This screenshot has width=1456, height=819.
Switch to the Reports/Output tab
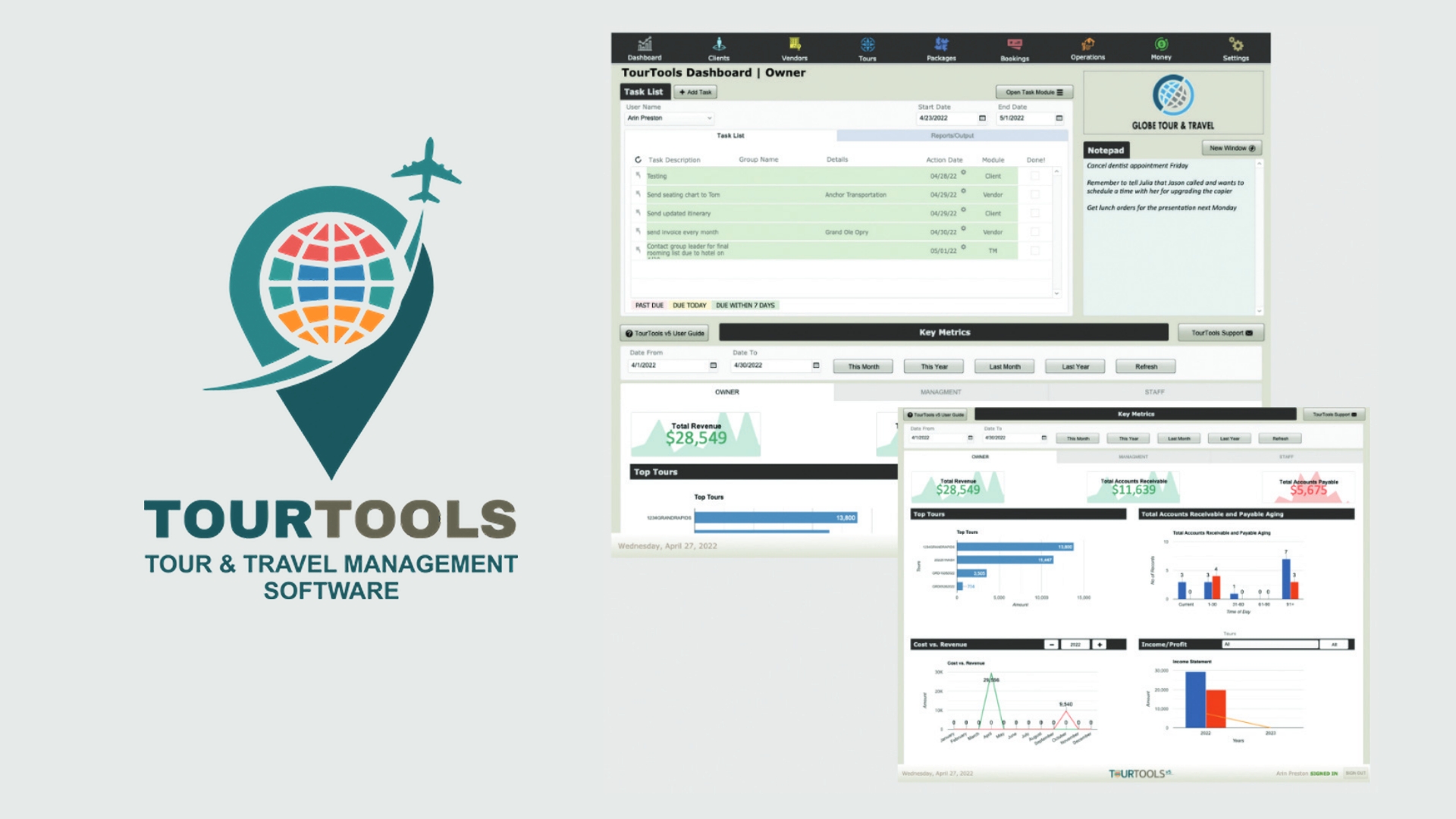[x=952, y=136]
